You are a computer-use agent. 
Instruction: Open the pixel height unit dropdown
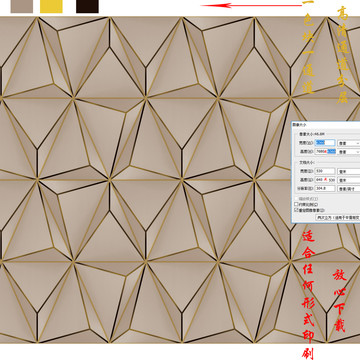click(x=349, y=152)
